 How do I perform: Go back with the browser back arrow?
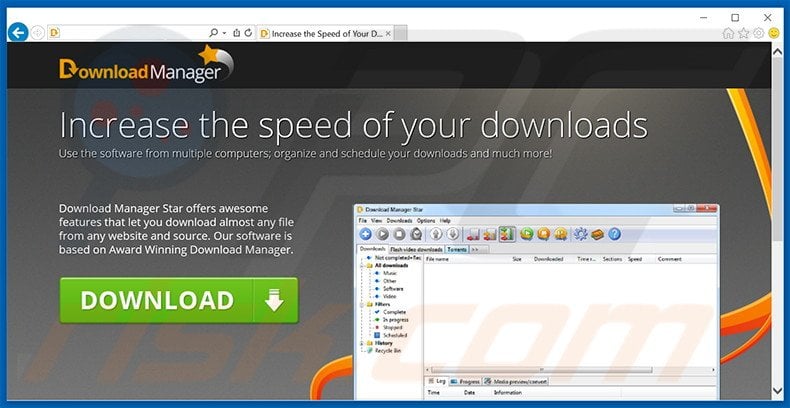[18, 33]
